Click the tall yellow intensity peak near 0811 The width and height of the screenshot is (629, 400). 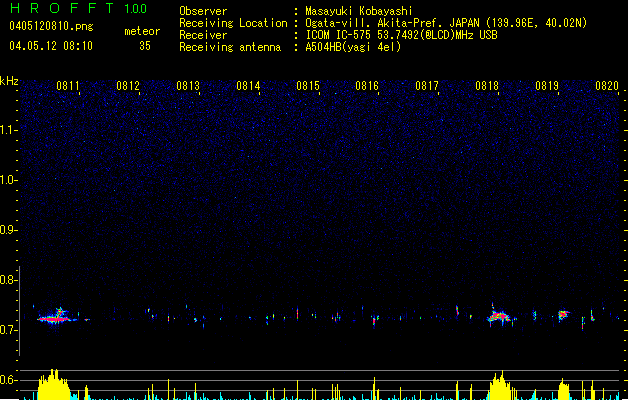53,384
